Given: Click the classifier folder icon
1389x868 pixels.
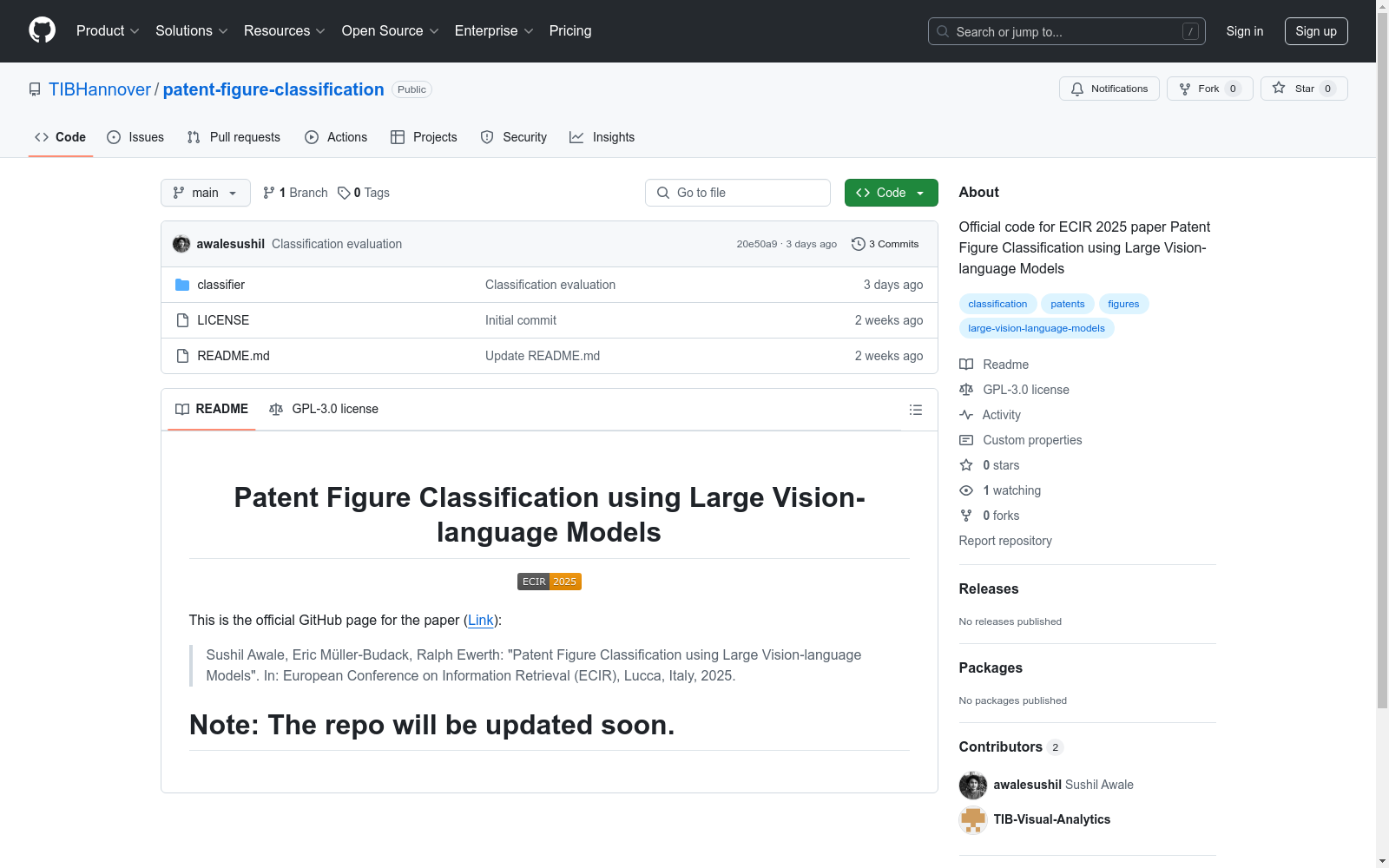Looking at the screenshot, I should point(182,285).
